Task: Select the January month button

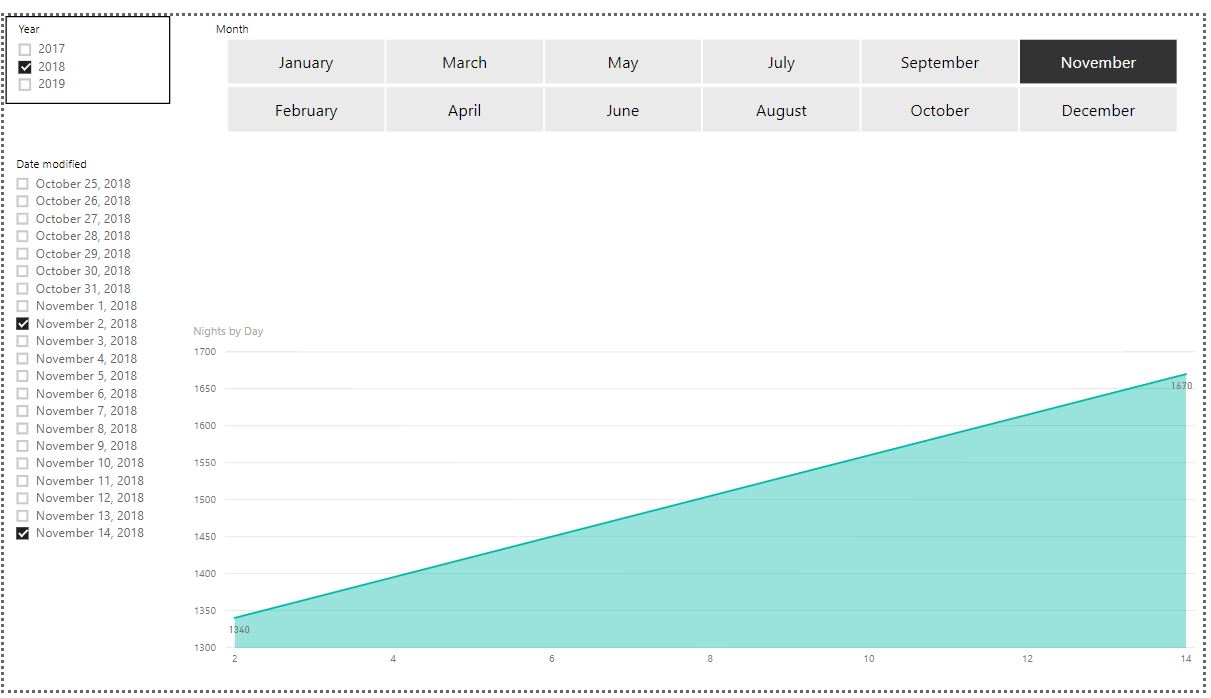Action: tap(306, 62)
